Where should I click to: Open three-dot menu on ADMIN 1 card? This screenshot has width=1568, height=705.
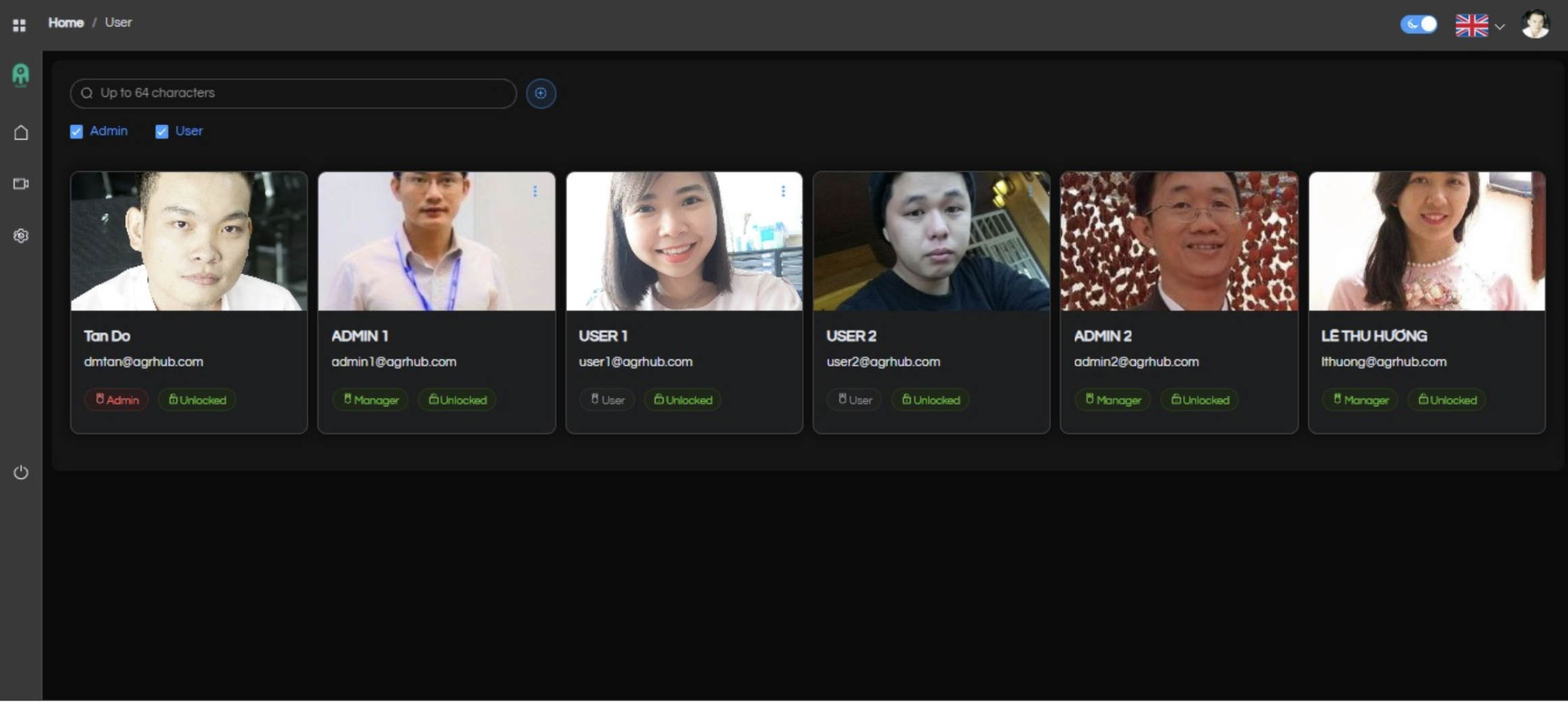pyautogui.click(x=535, y=191)
